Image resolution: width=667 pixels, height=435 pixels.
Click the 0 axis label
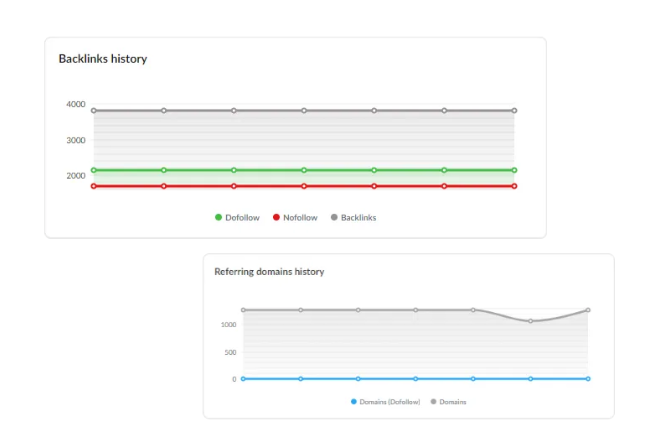pyautogui.click(x=234, y=379)
